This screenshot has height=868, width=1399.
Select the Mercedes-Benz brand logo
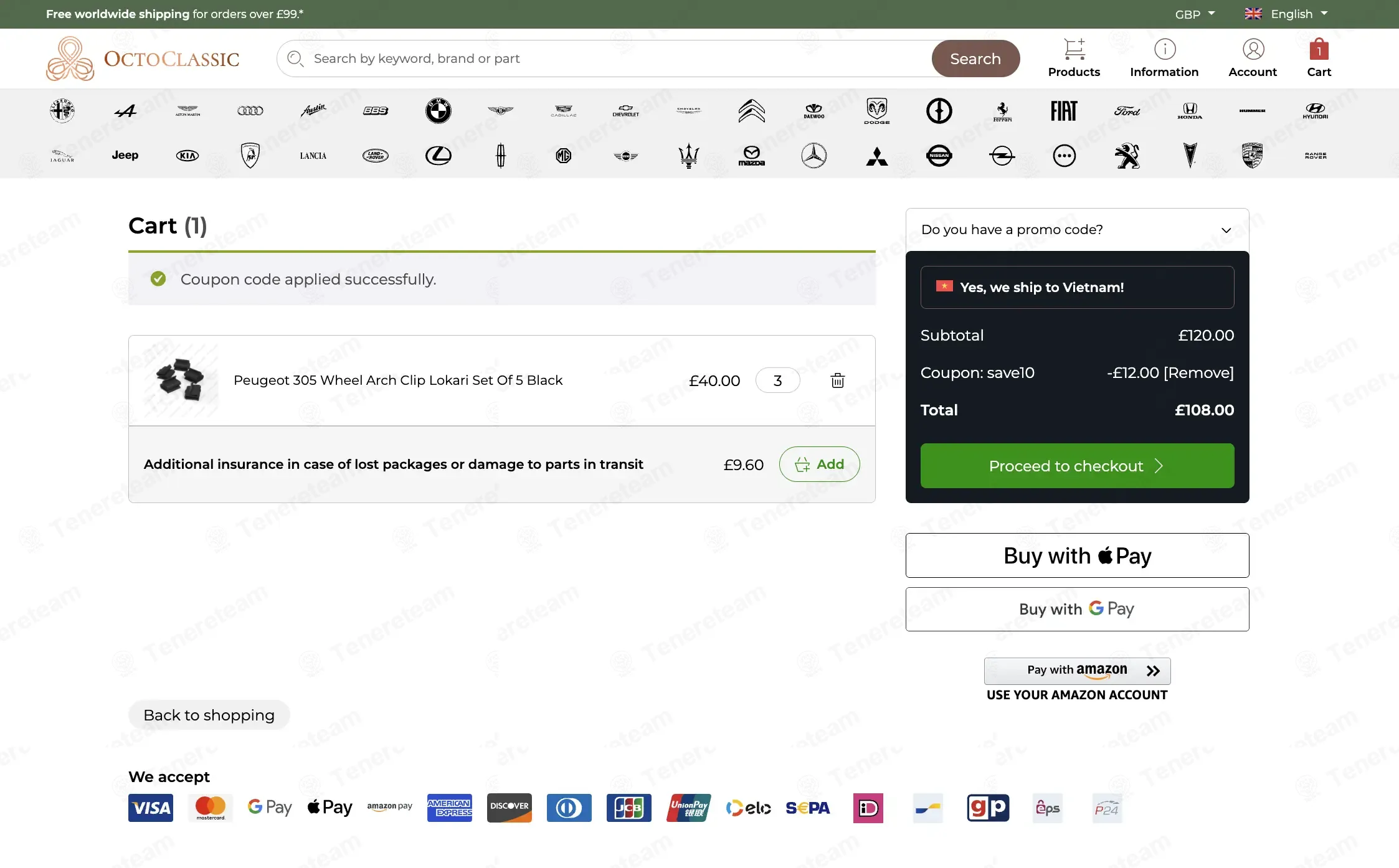pos(814,156)
